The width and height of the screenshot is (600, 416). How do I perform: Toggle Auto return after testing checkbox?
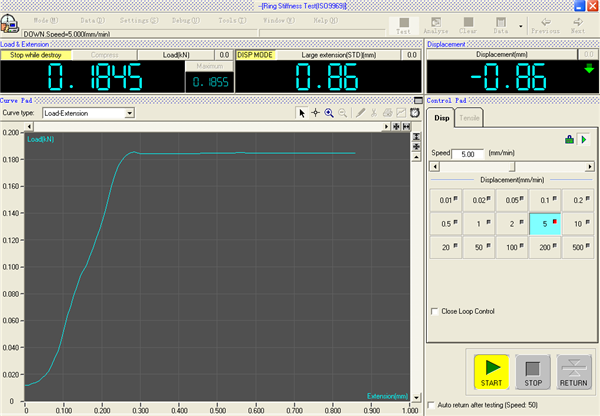click(x=432, y=406)
